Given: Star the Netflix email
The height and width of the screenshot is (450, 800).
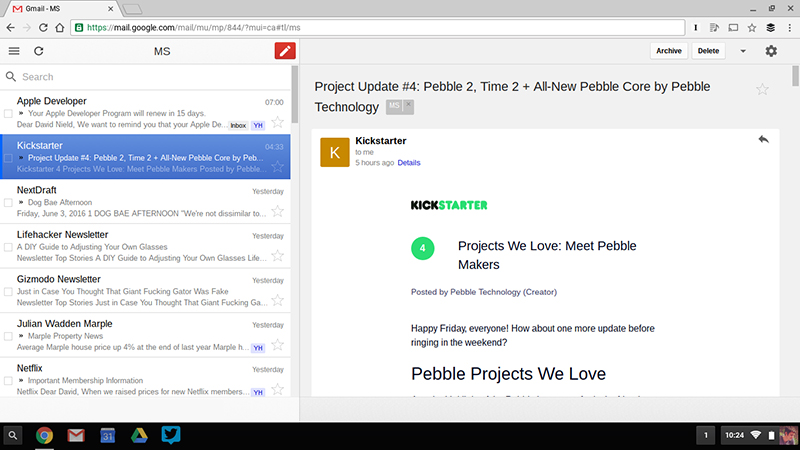Looking at the screenshot, I should tap(278, 389).
